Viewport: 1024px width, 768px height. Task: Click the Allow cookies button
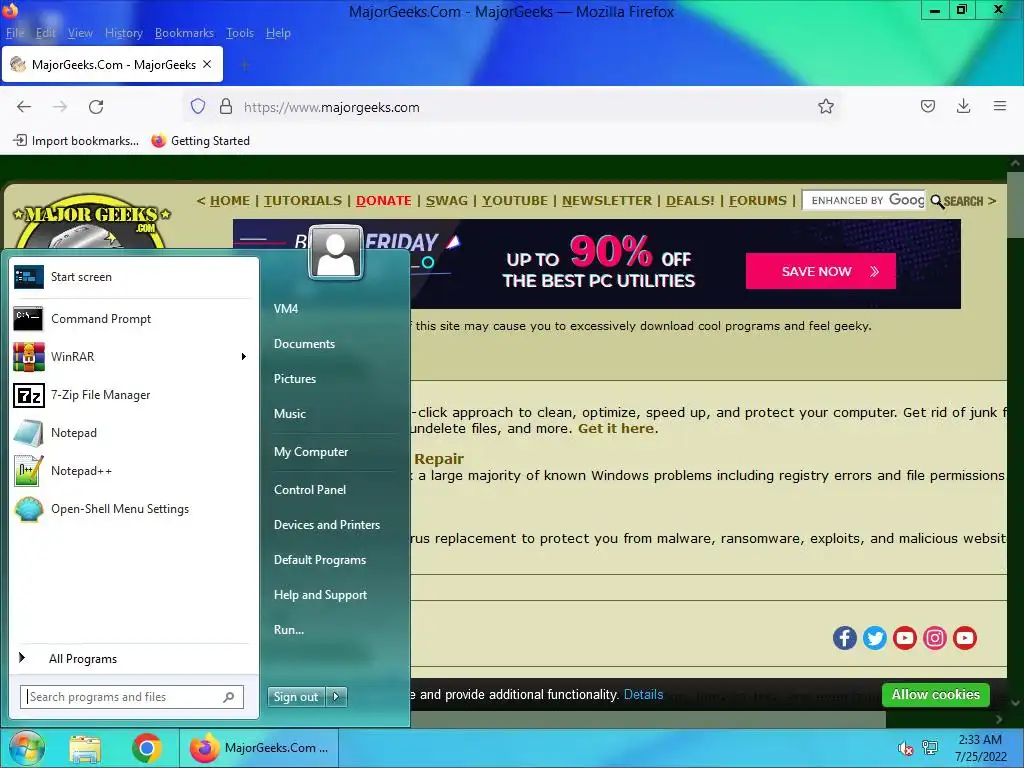(x=935, y=694)
